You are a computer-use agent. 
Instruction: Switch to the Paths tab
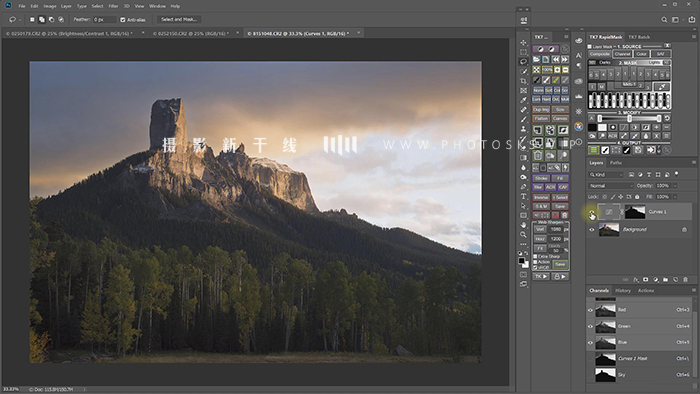tap(616, 163)
